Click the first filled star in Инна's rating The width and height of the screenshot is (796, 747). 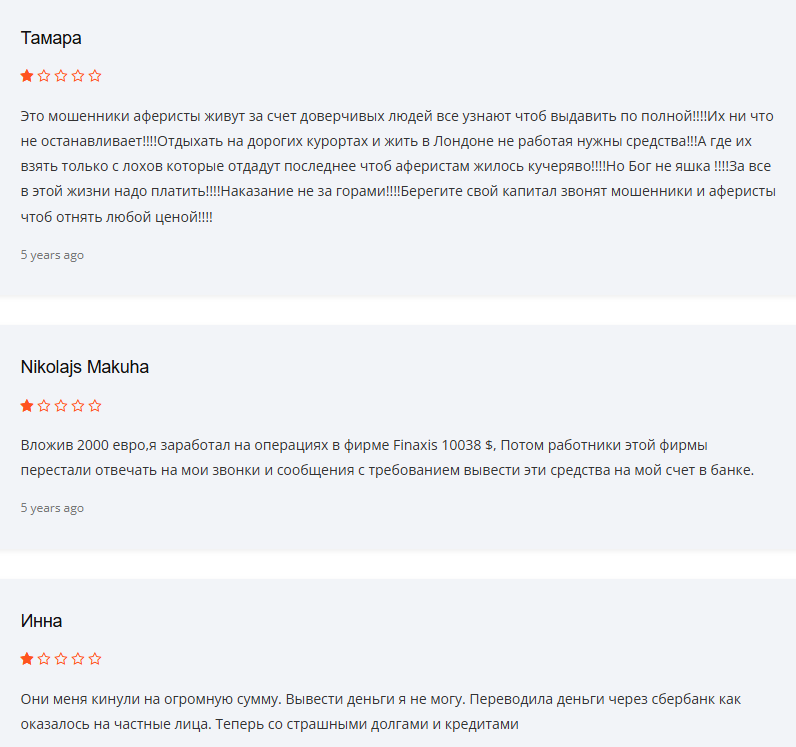click(27, 659)
